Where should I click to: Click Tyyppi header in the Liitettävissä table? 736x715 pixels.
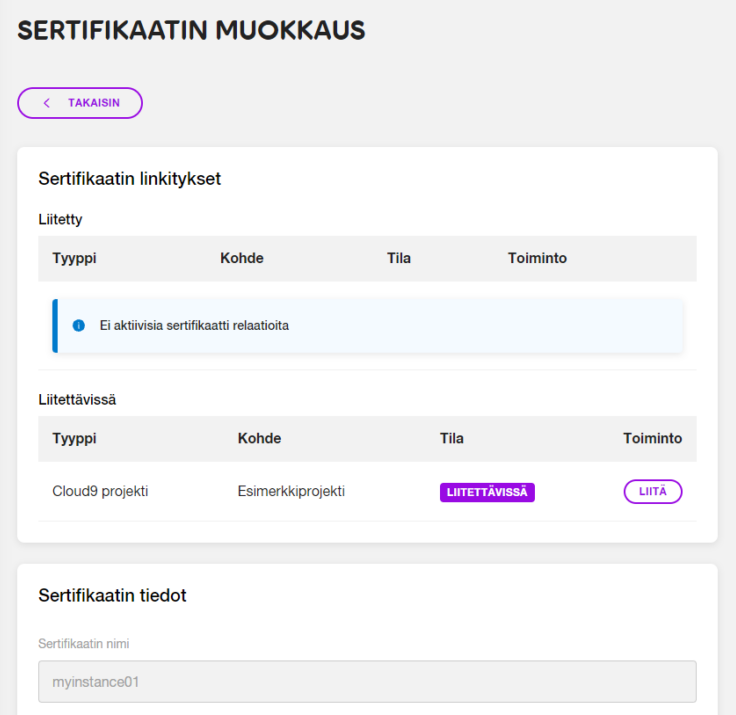[74, 438]
